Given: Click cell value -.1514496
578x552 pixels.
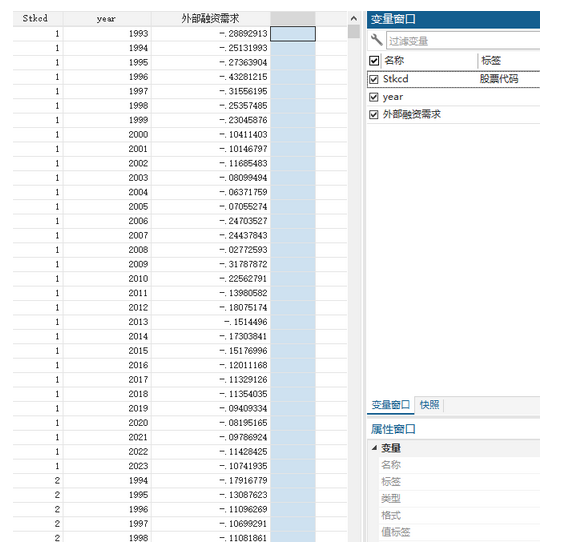Looking at the screenshot, I should point(246,322).
